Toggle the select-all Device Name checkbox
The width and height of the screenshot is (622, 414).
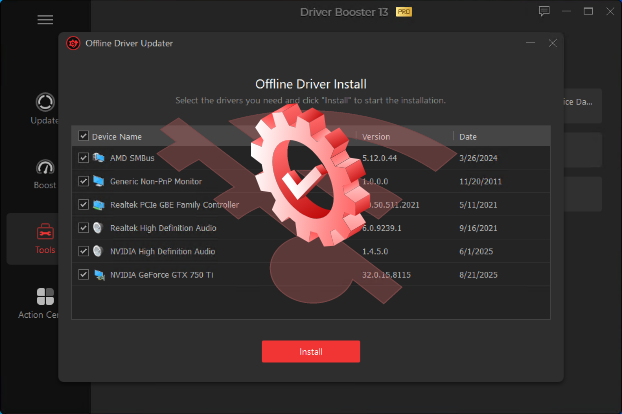pyautogui.click(x=83, y=136)
